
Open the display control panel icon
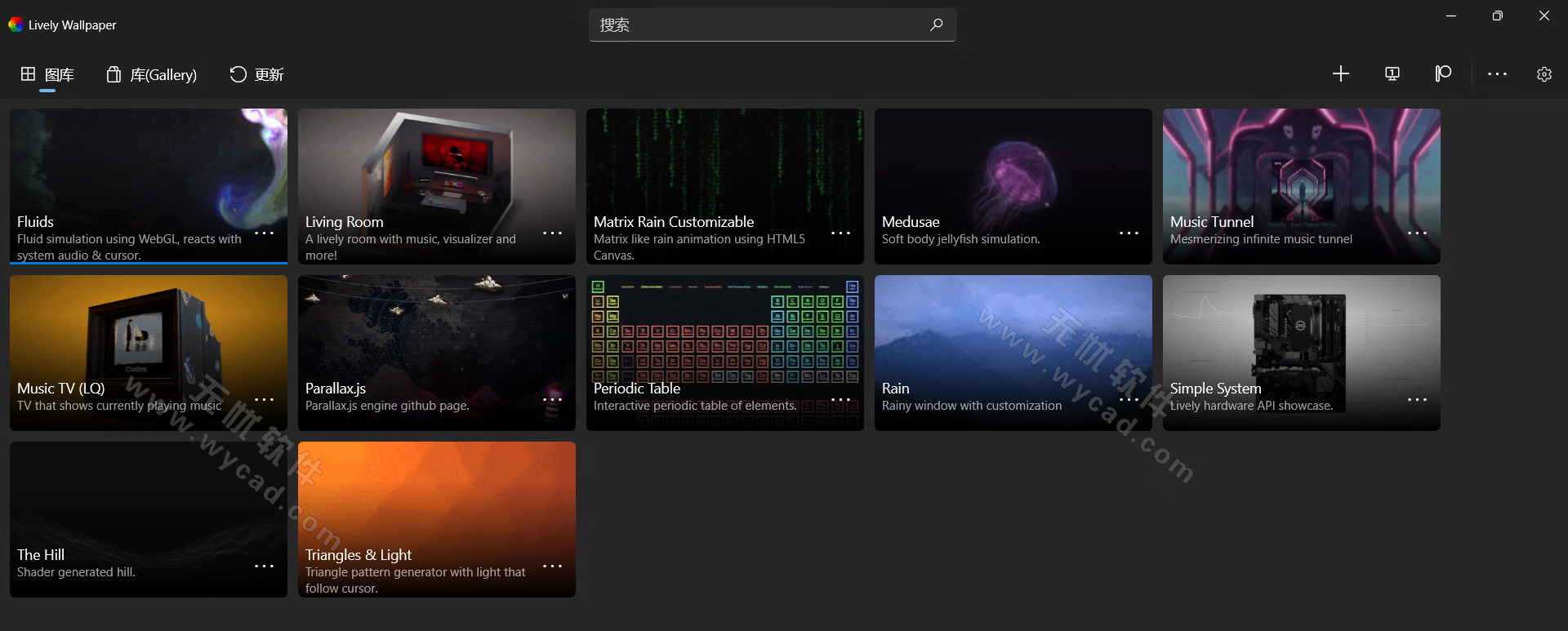1392,74
